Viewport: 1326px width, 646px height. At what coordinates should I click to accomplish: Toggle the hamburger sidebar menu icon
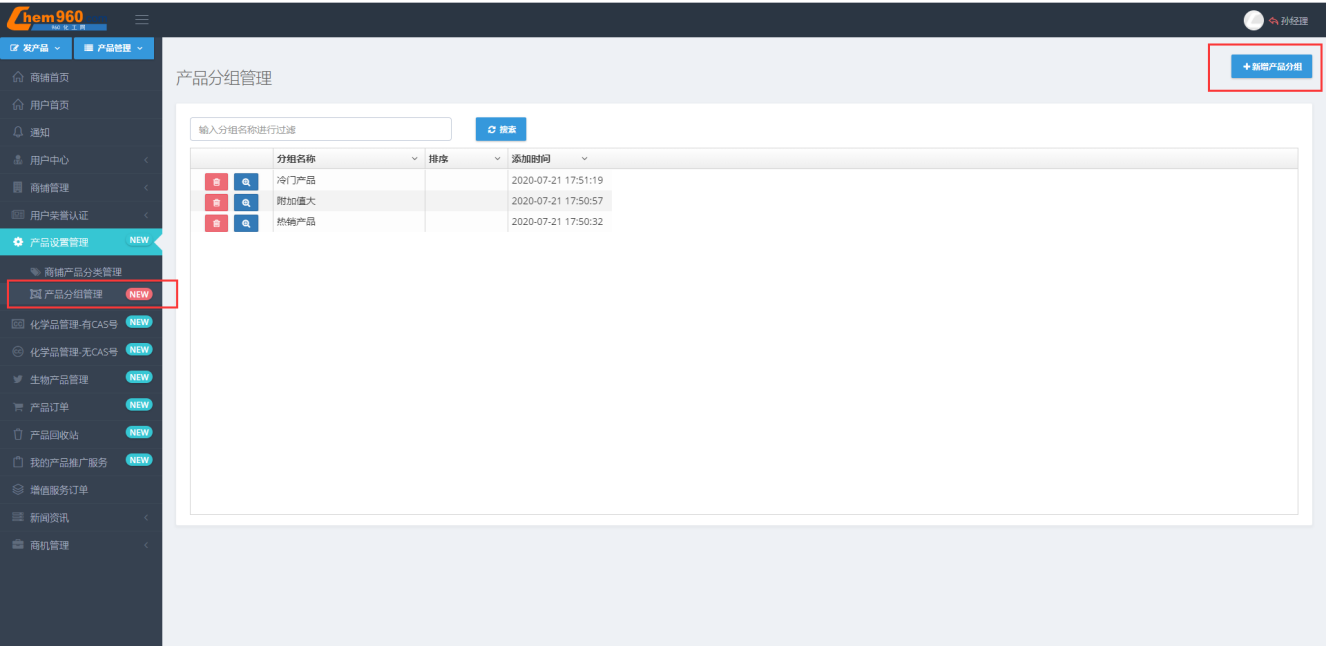[x=142, y=19]
